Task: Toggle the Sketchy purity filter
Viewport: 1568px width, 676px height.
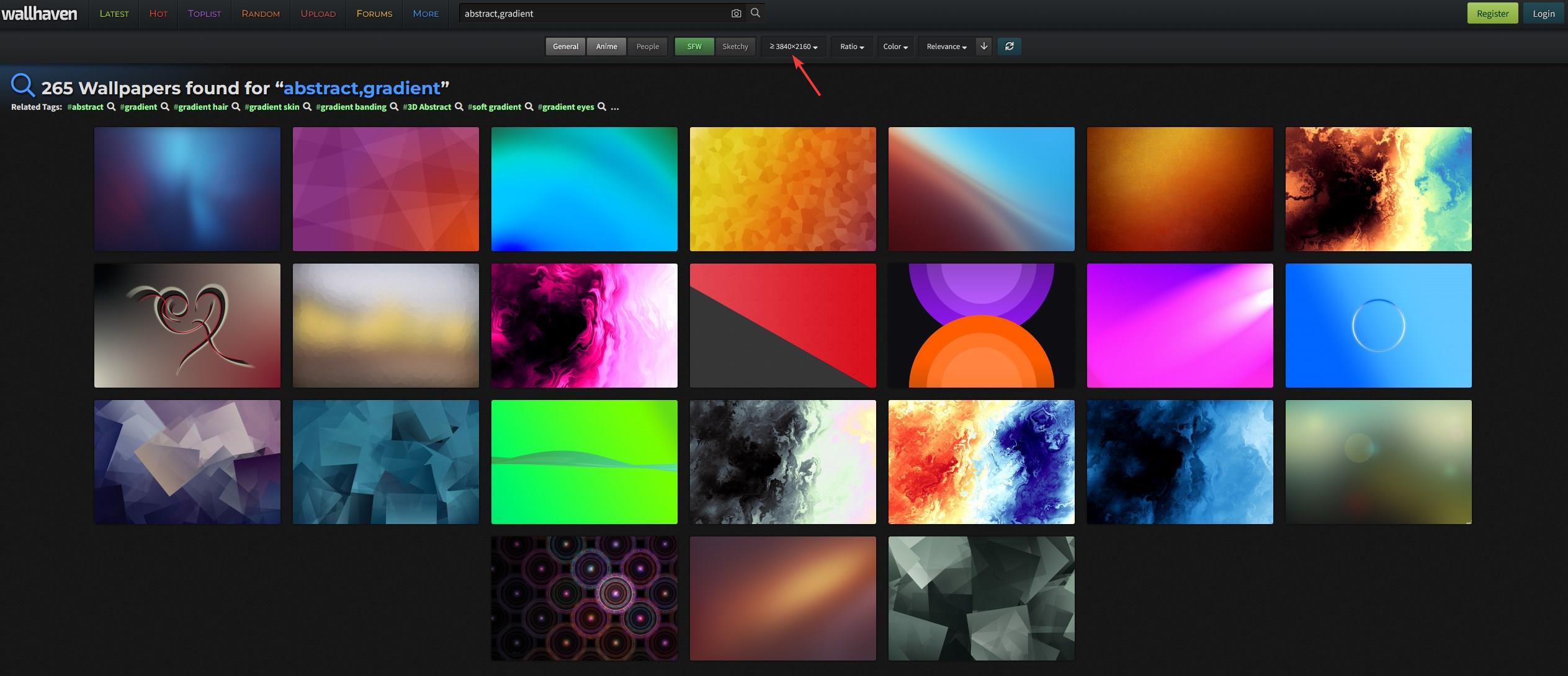Action: pos(735,47)
